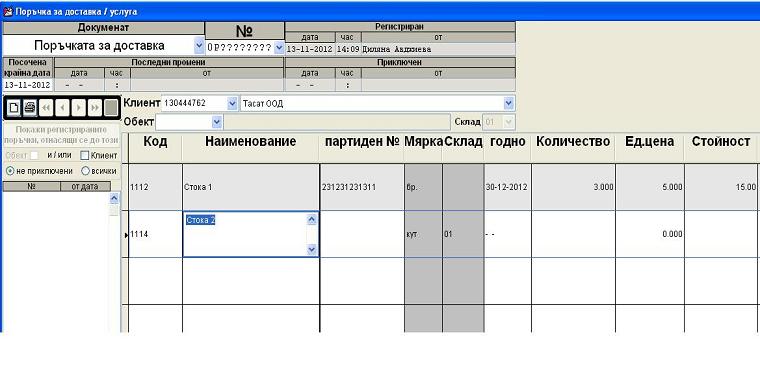Go to previous record arrow button
The width and height of the screenshot is (760, 385).
(x=62, y=108)
